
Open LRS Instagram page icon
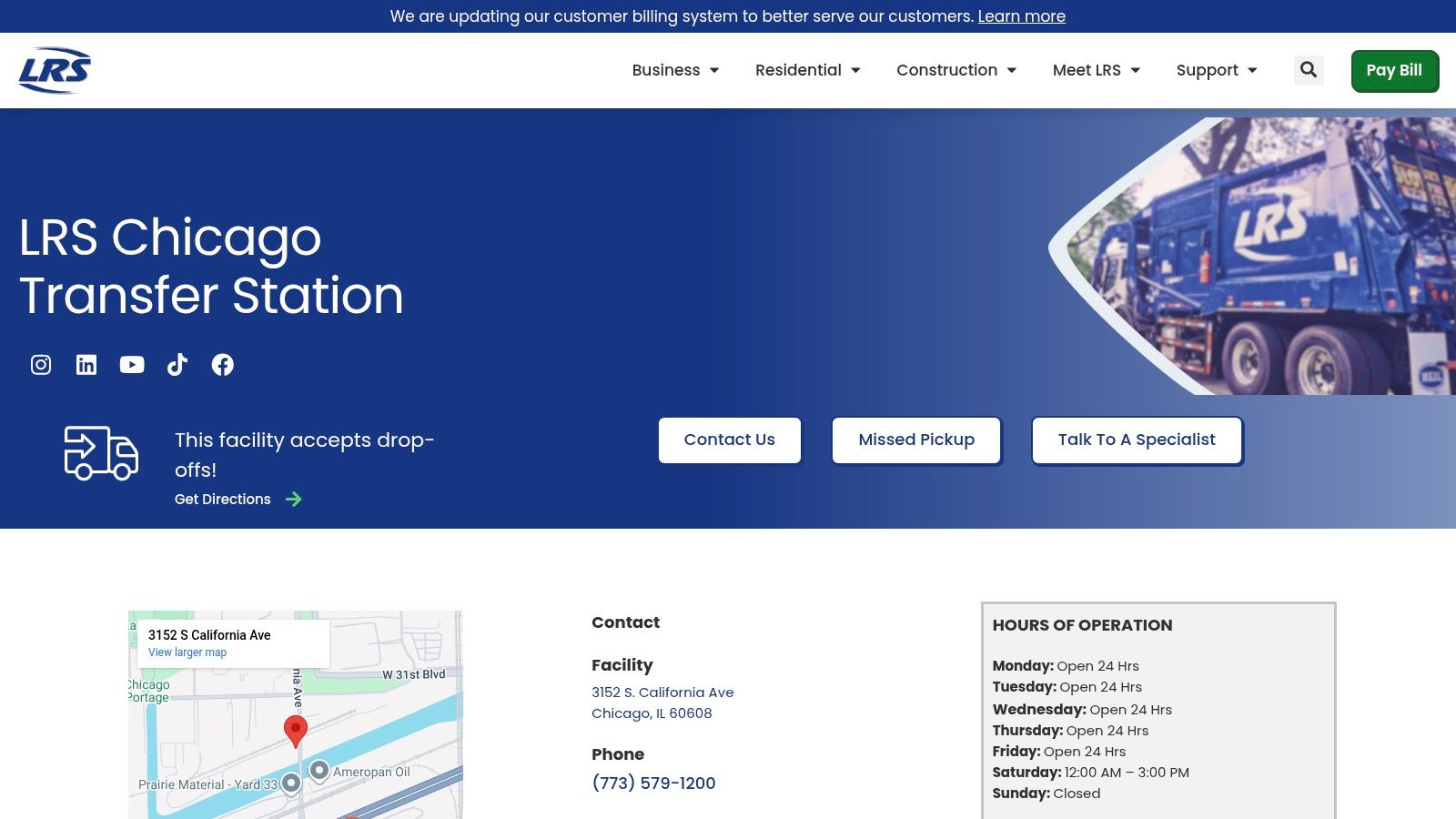tap(41, 365)
